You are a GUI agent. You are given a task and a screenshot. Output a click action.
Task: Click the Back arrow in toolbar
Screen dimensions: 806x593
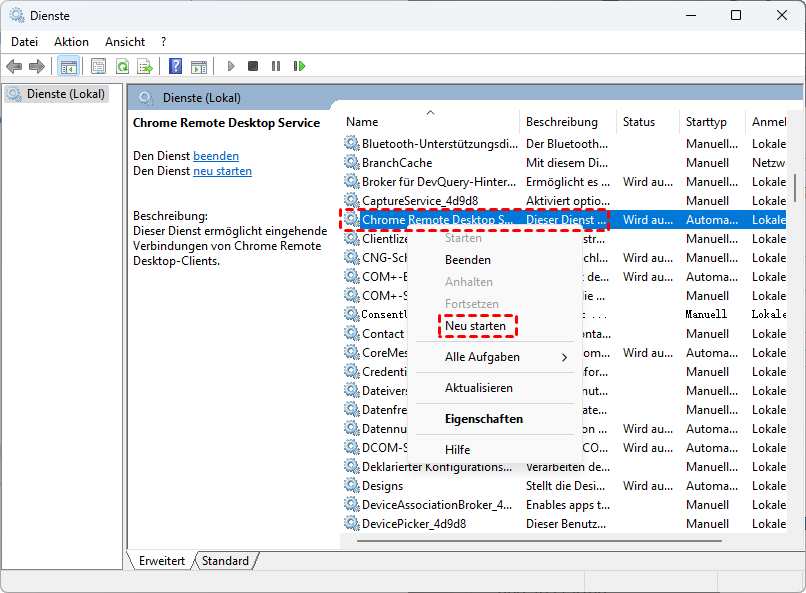click(14, 66)
